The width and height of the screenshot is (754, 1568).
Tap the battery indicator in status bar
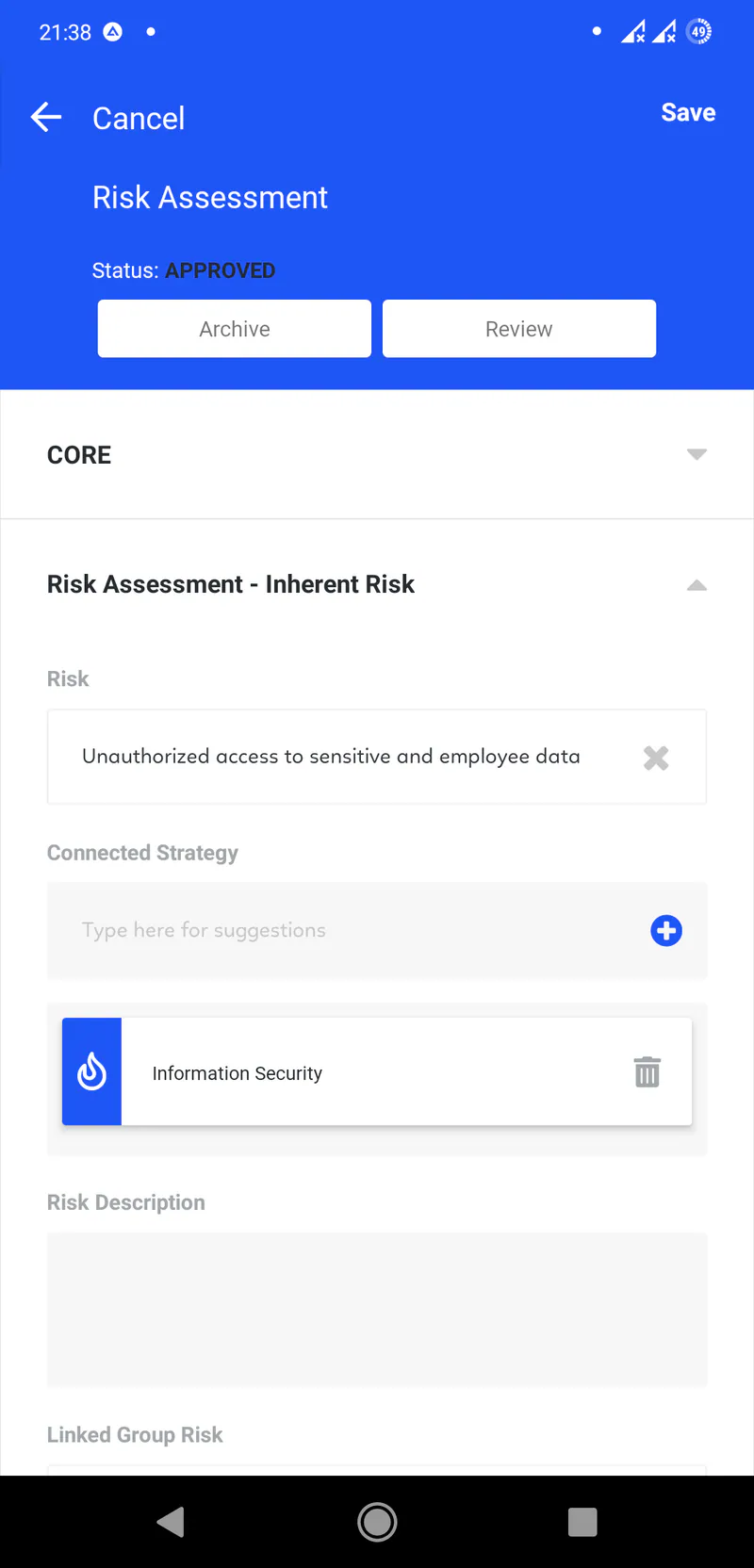[699, 32]
